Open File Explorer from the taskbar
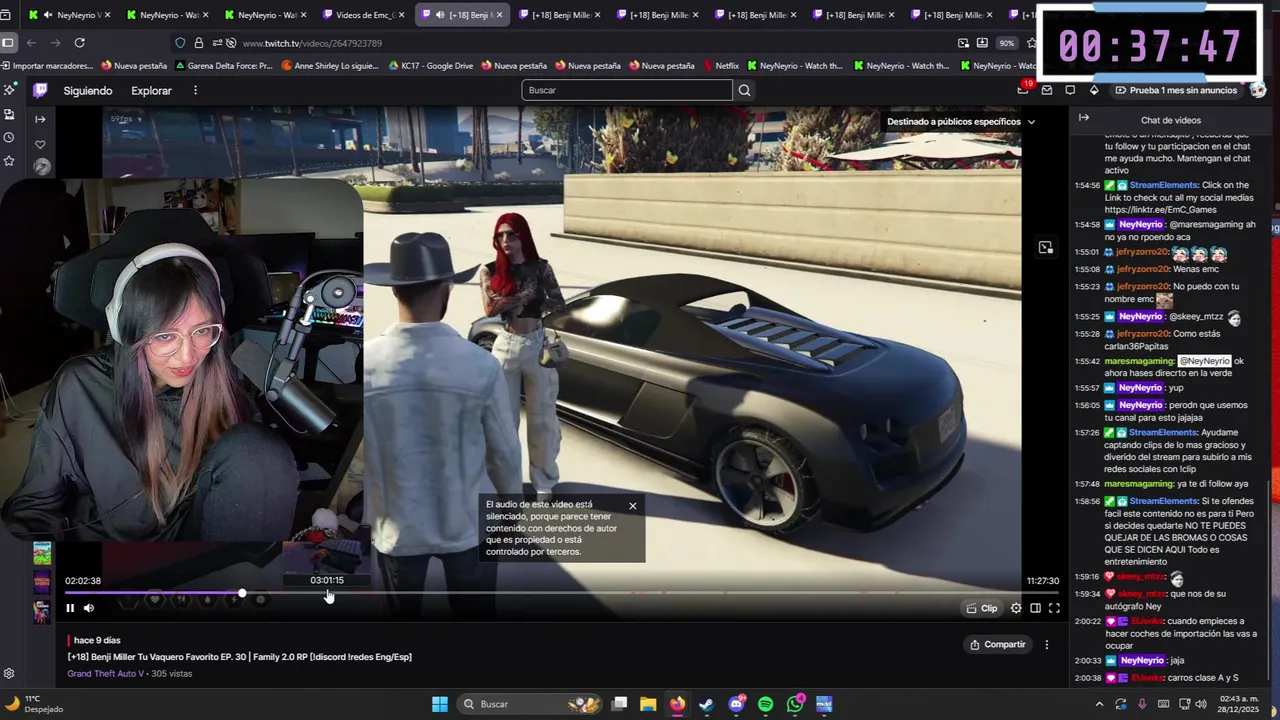 (648, 704)
